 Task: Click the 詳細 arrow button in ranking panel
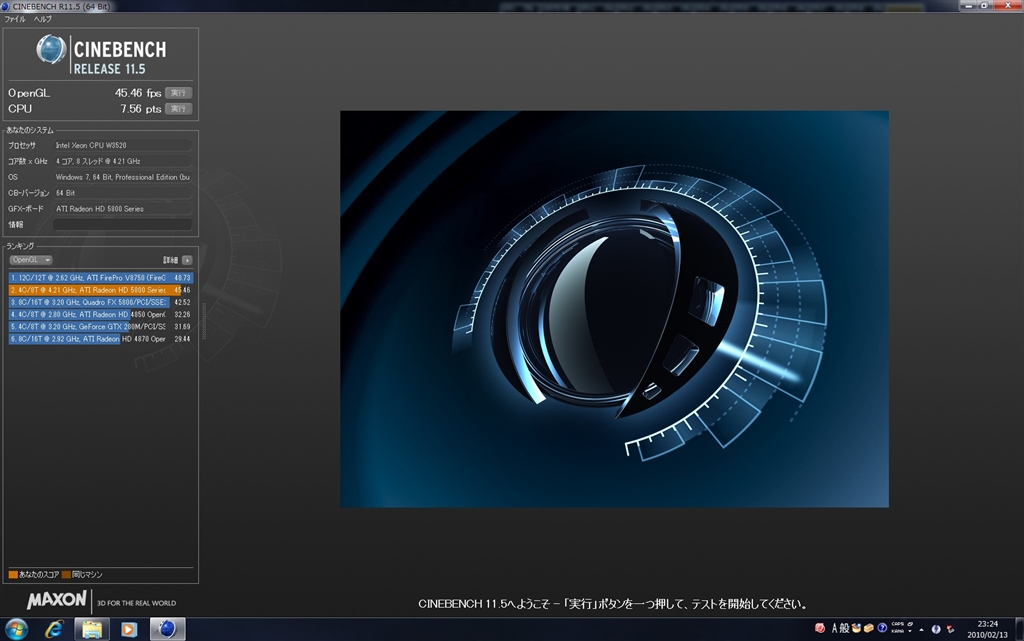187,260
